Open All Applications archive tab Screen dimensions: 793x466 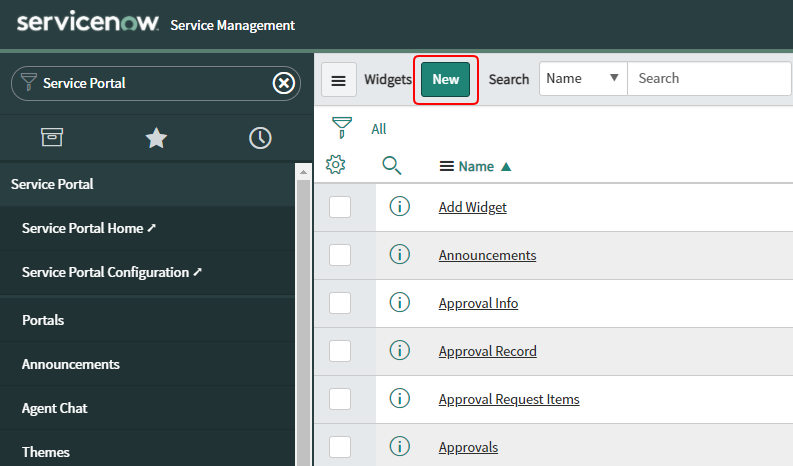(52, 137)
